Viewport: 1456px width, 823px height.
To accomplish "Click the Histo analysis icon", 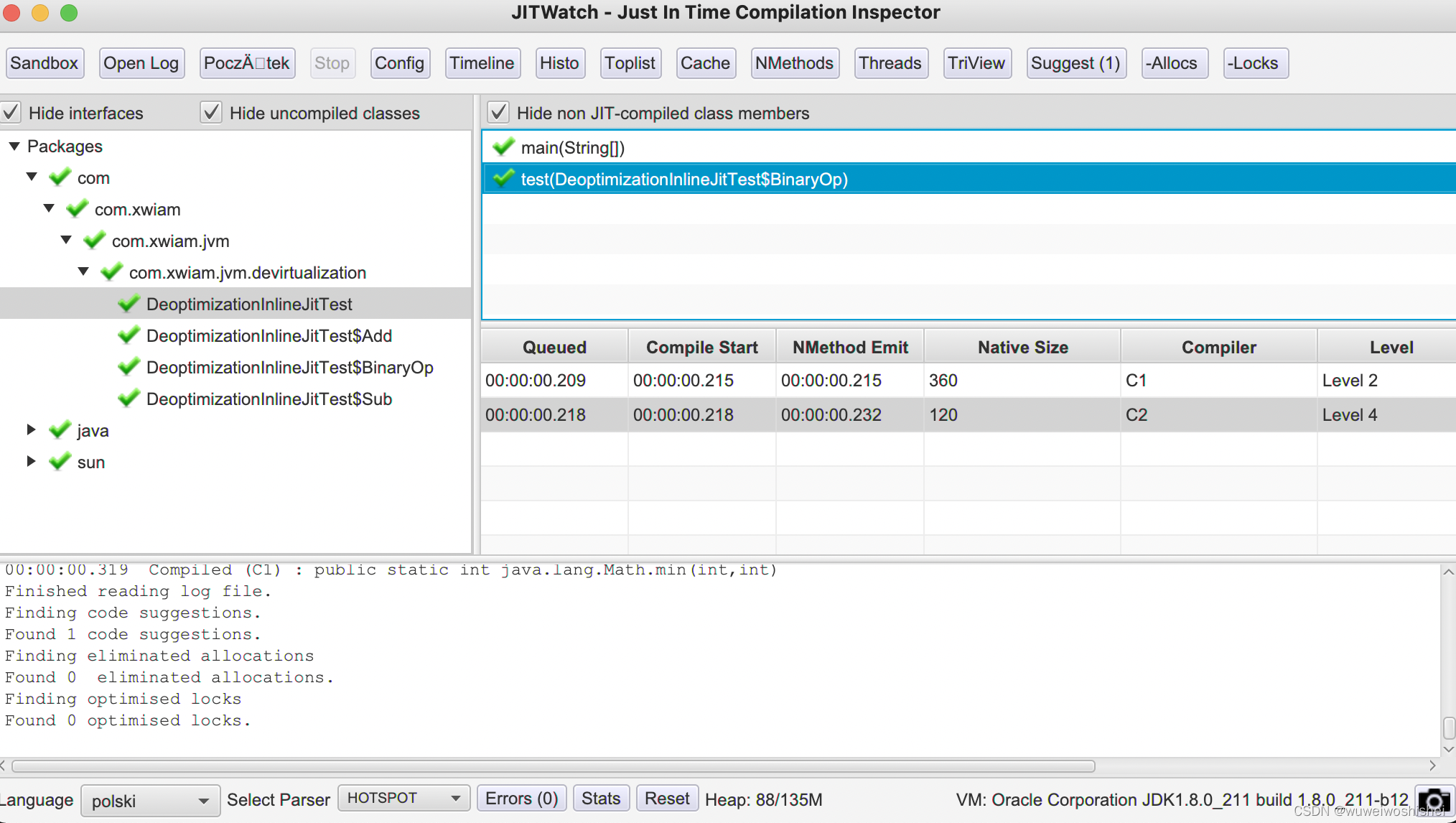I will [x=558, y=63].
